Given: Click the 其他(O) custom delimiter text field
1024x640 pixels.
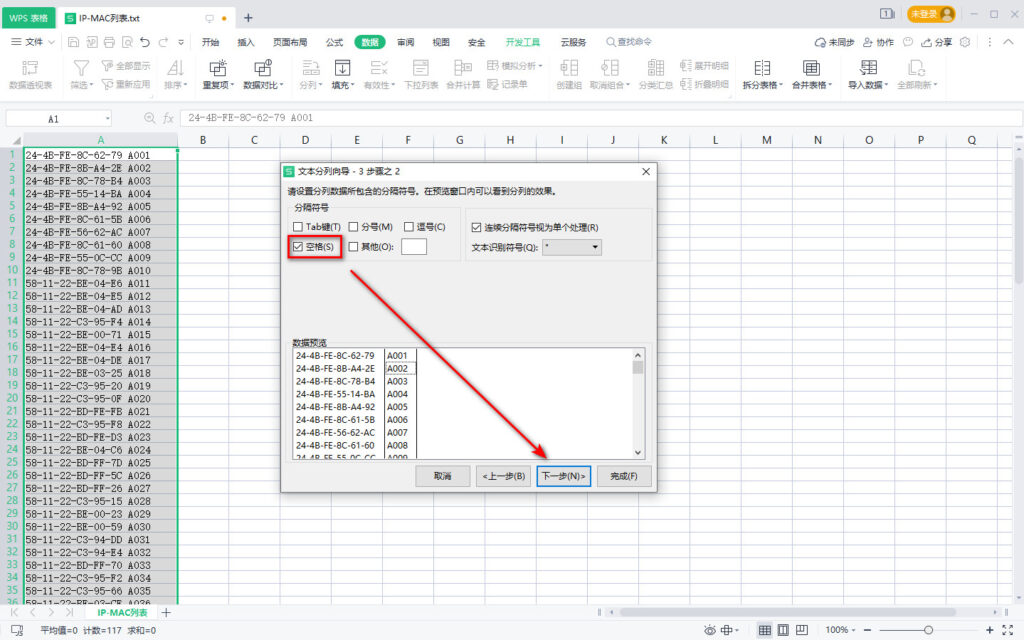Looking at the screenshot, I should pos(413,246).
